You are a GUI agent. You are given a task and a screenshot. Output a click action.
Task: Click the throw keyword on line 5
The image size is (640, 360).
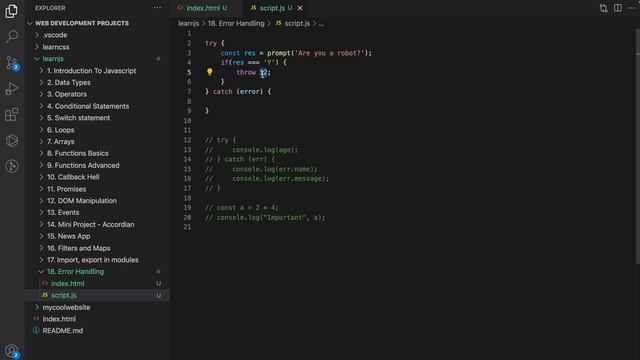pyautogui.click(x=246, y=72)
